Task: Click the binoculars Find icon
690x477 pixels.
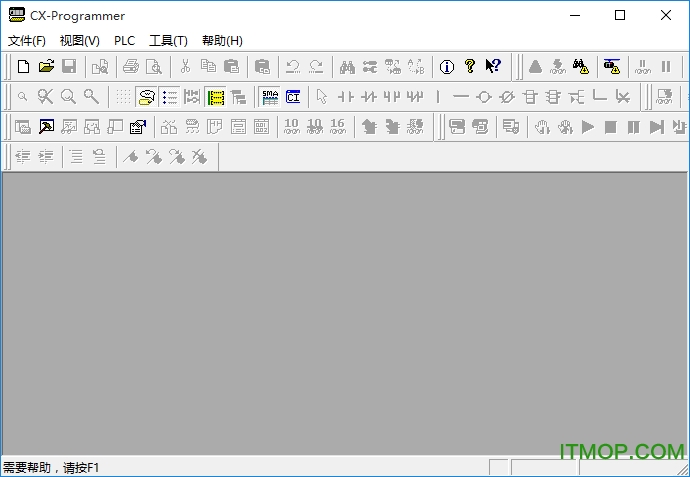Action: point(347,66)
